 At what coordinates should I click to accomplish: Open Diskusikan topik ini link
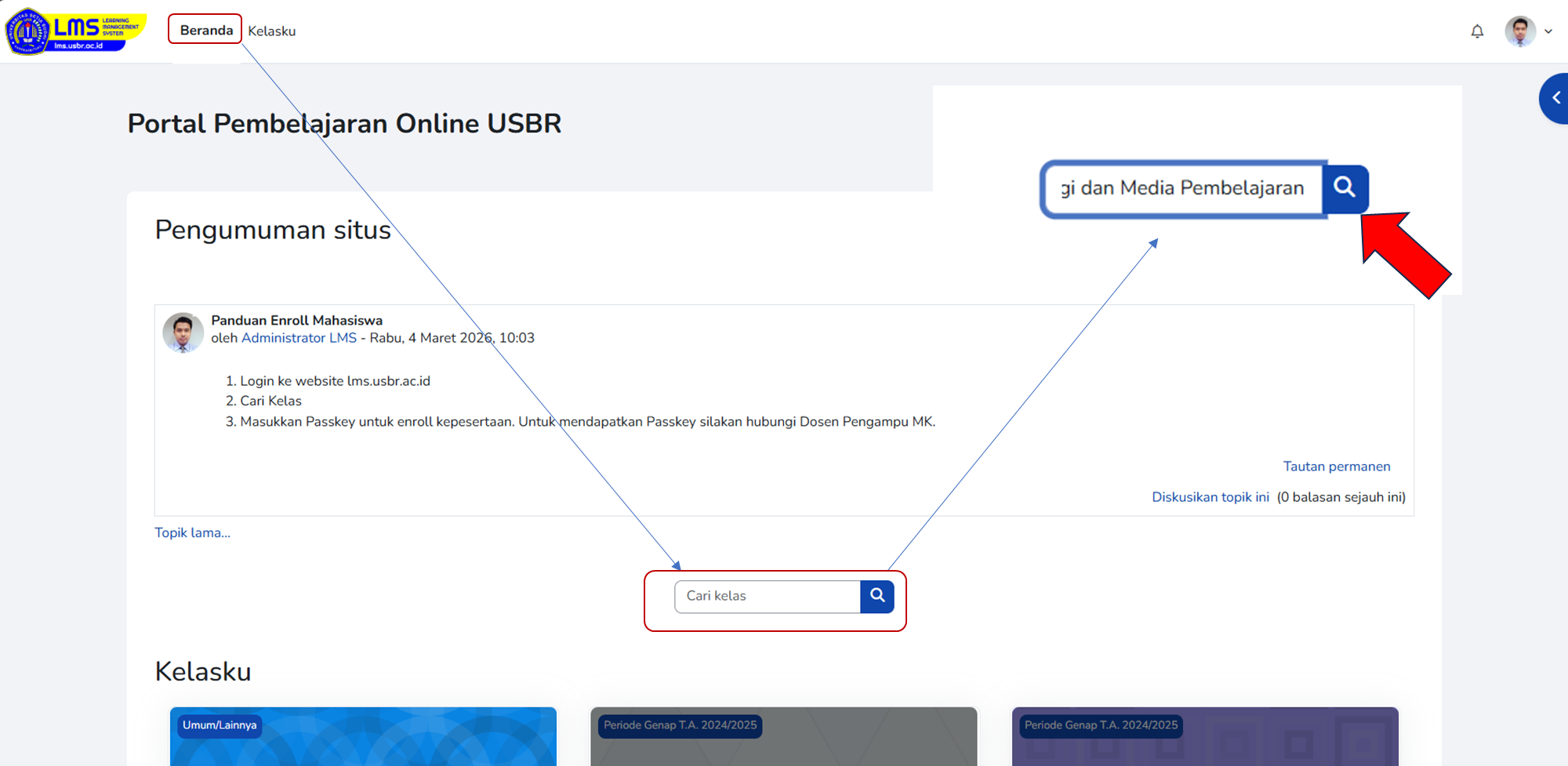tap(1210, 497)
